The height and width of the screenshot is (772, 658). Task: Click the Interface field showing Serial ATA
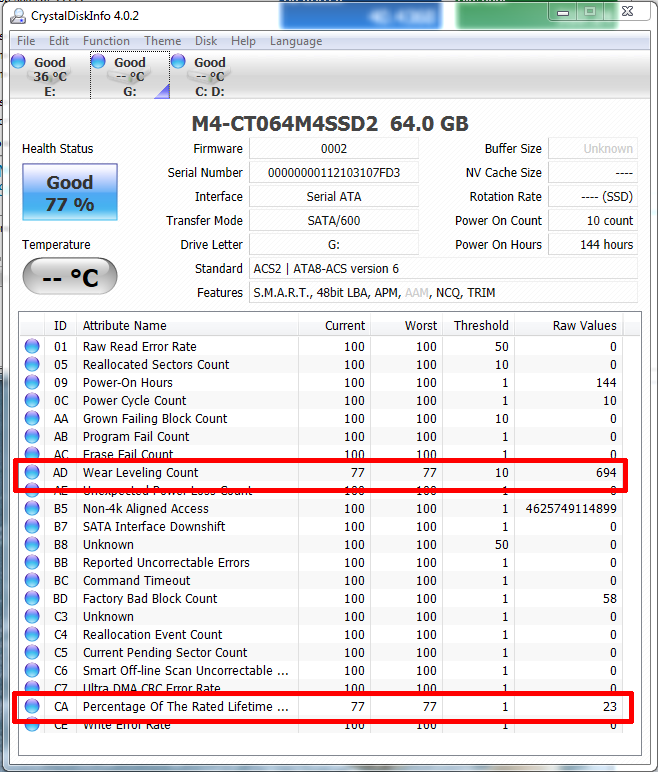click(334, 197)
